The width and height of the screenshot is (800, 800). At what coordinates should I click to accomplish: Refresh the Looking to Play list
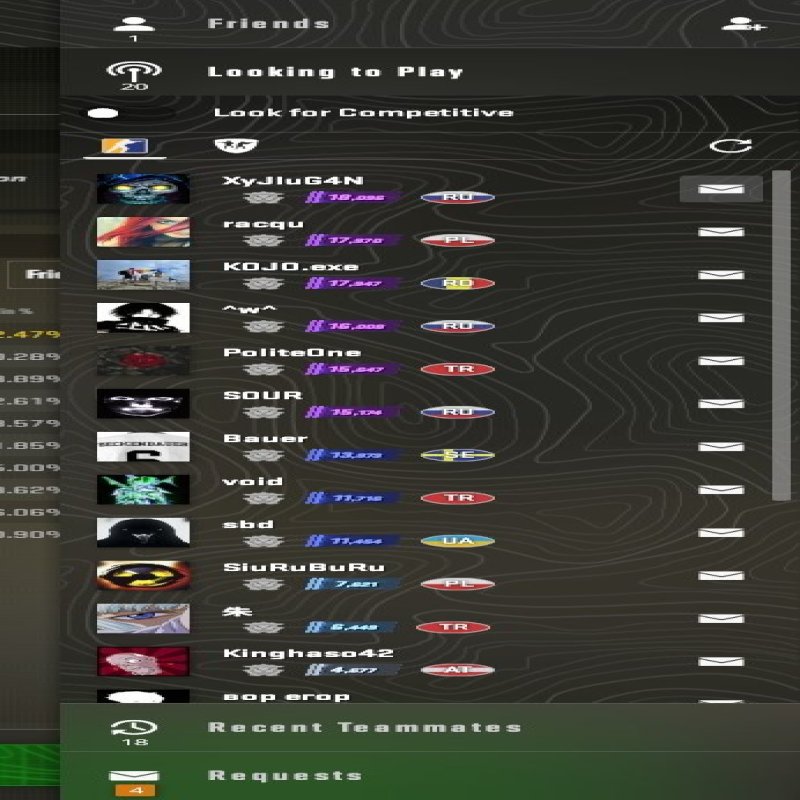tap(730, 146)
